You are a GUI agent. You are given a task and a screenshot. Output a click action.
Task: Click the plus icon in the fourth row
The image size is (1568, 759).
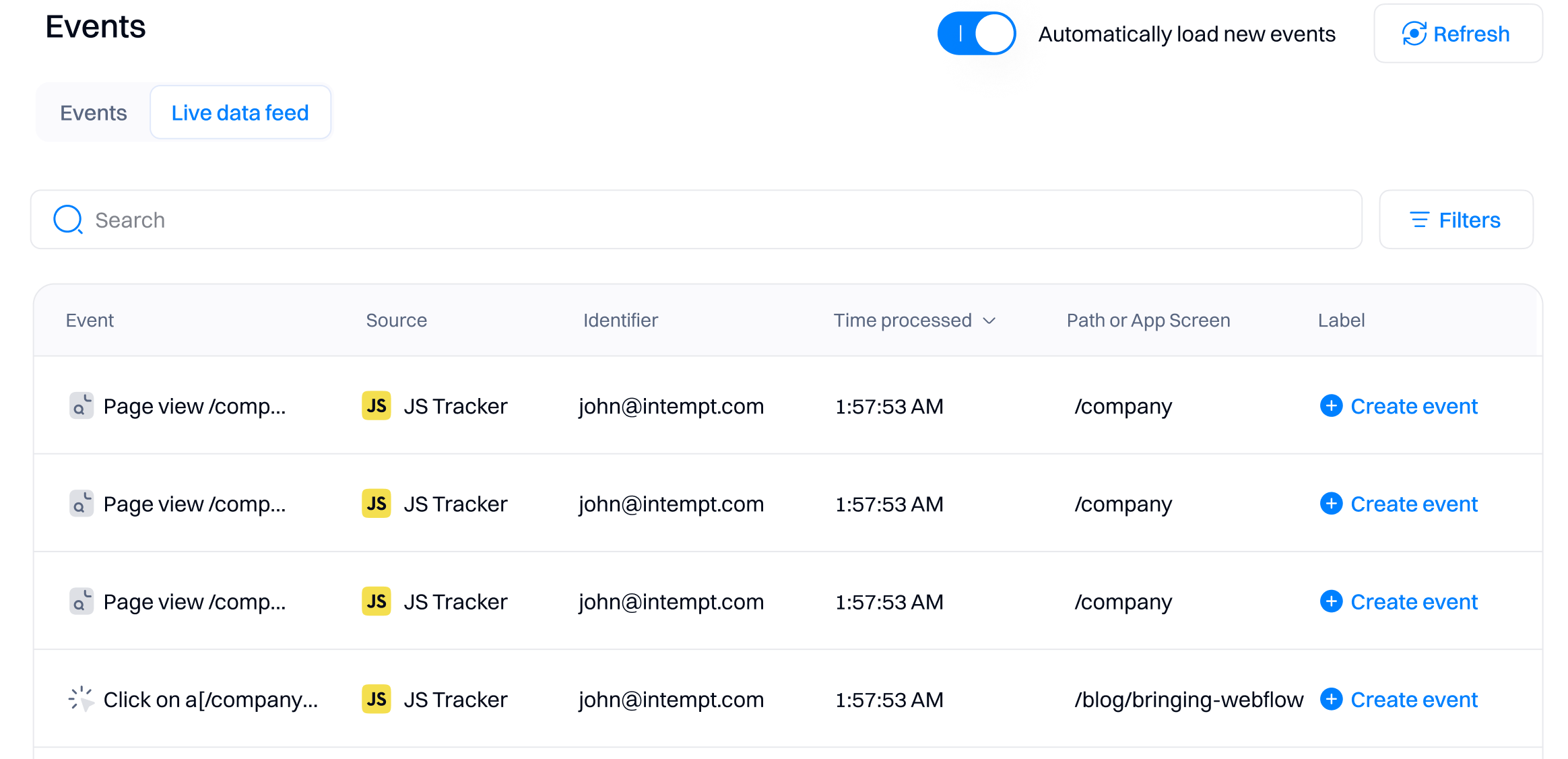tap(1330, 699)
